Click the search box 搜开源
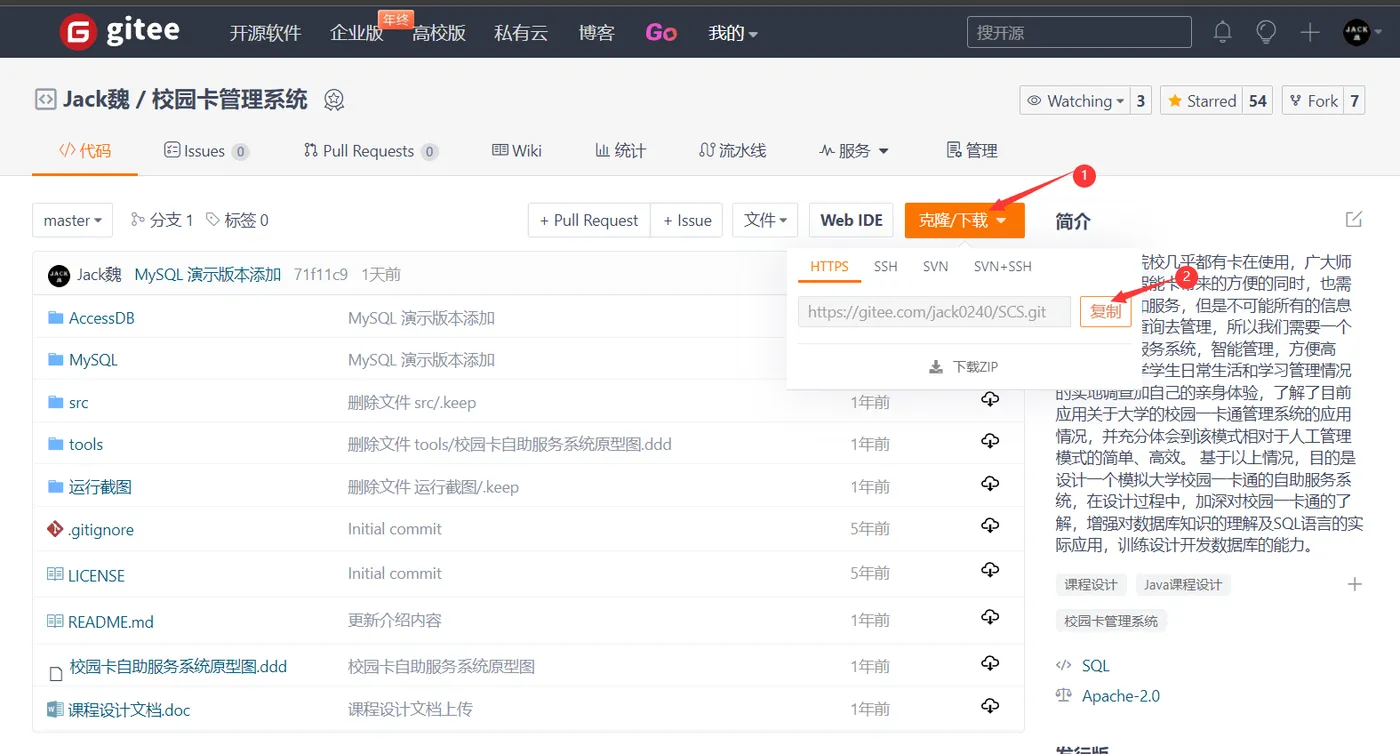Viewport: 1400px width, 754px height. (1079, 32)
